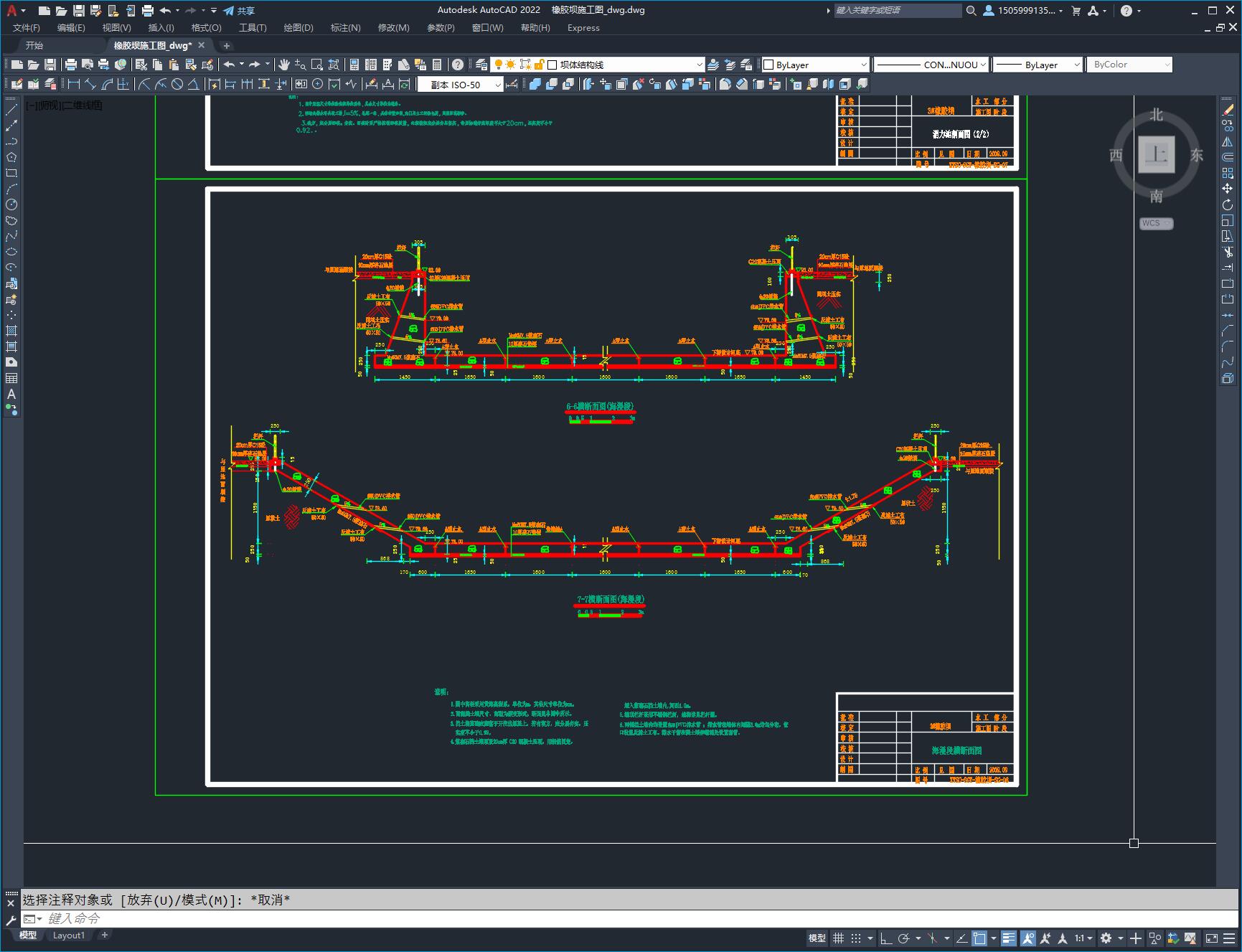Toggle object snap in status bar
Viewport: 1242px width, 952px height.
[979, 938]
